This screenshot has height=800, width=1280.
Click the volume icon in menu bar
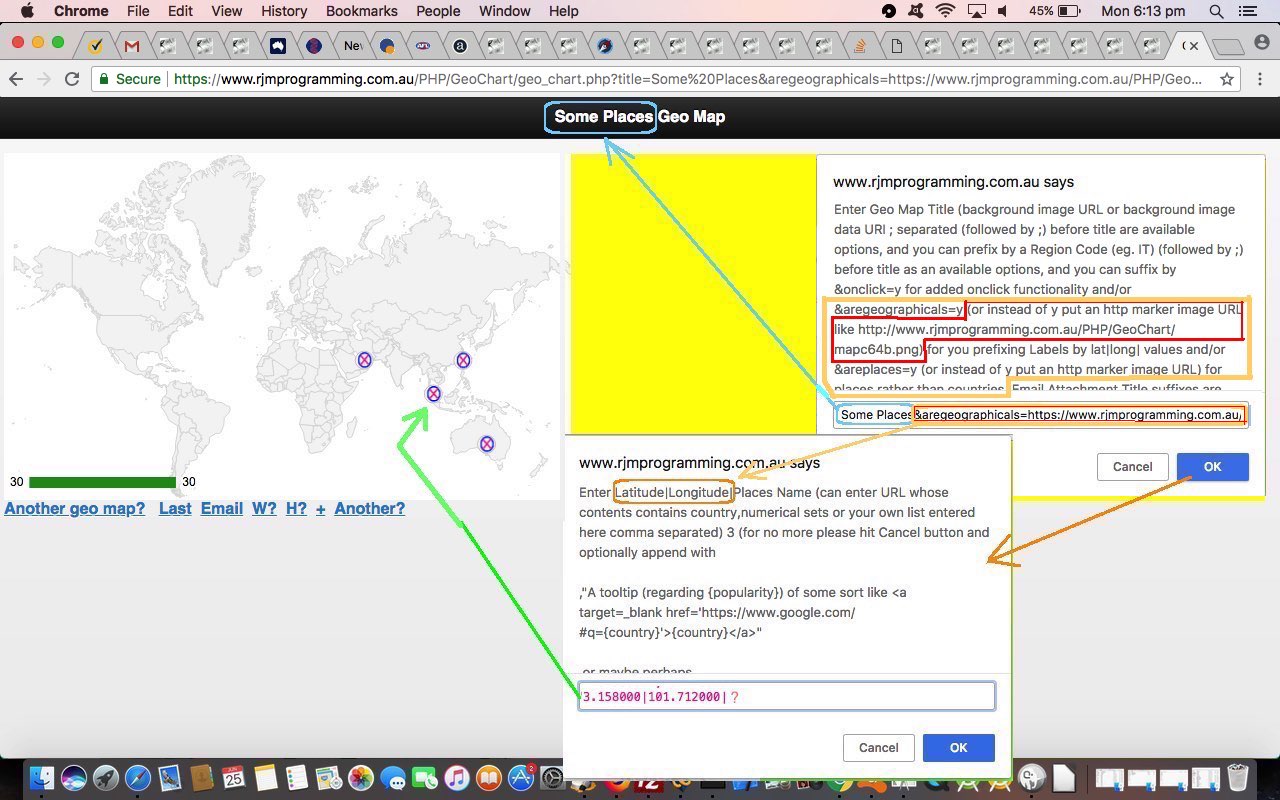coord(1003,11)
